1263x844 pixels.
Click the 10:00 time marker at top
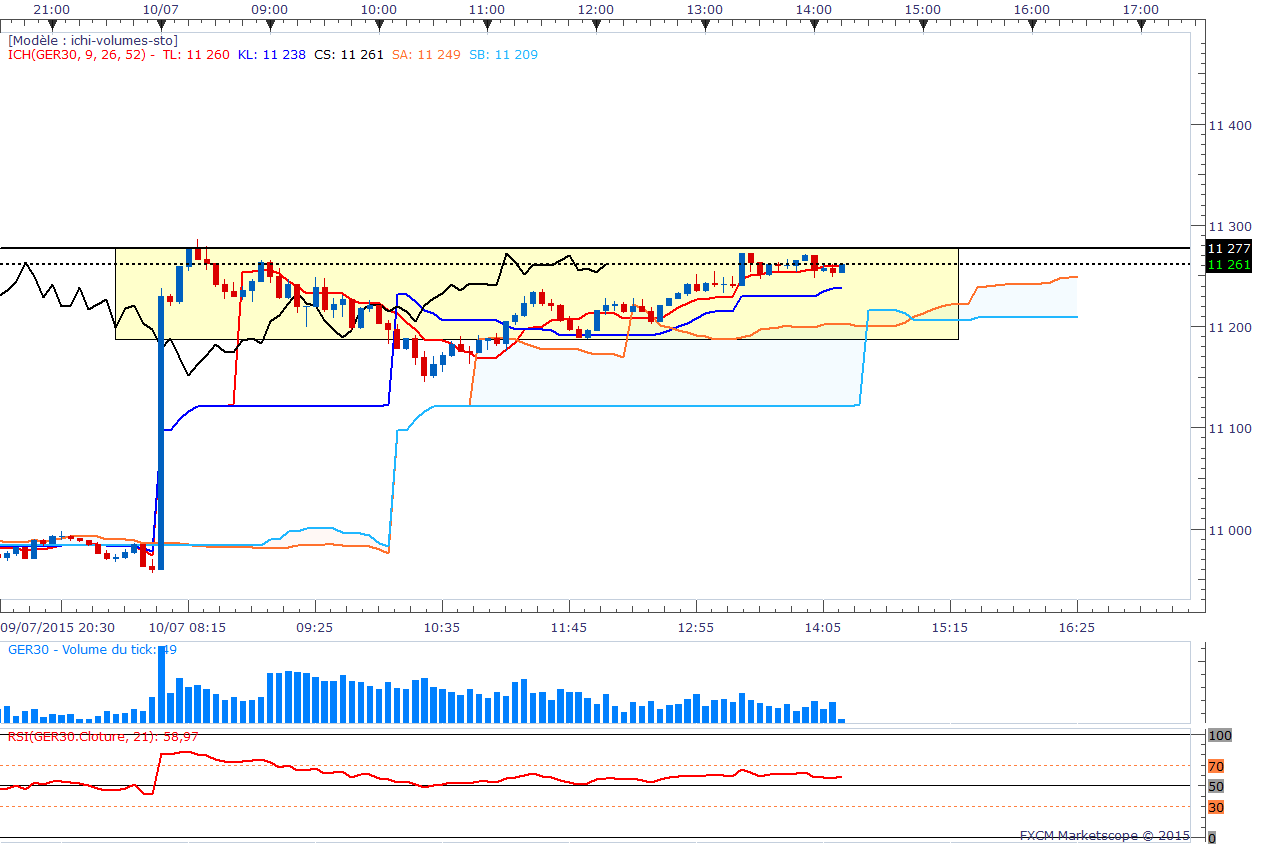[378, 9]
